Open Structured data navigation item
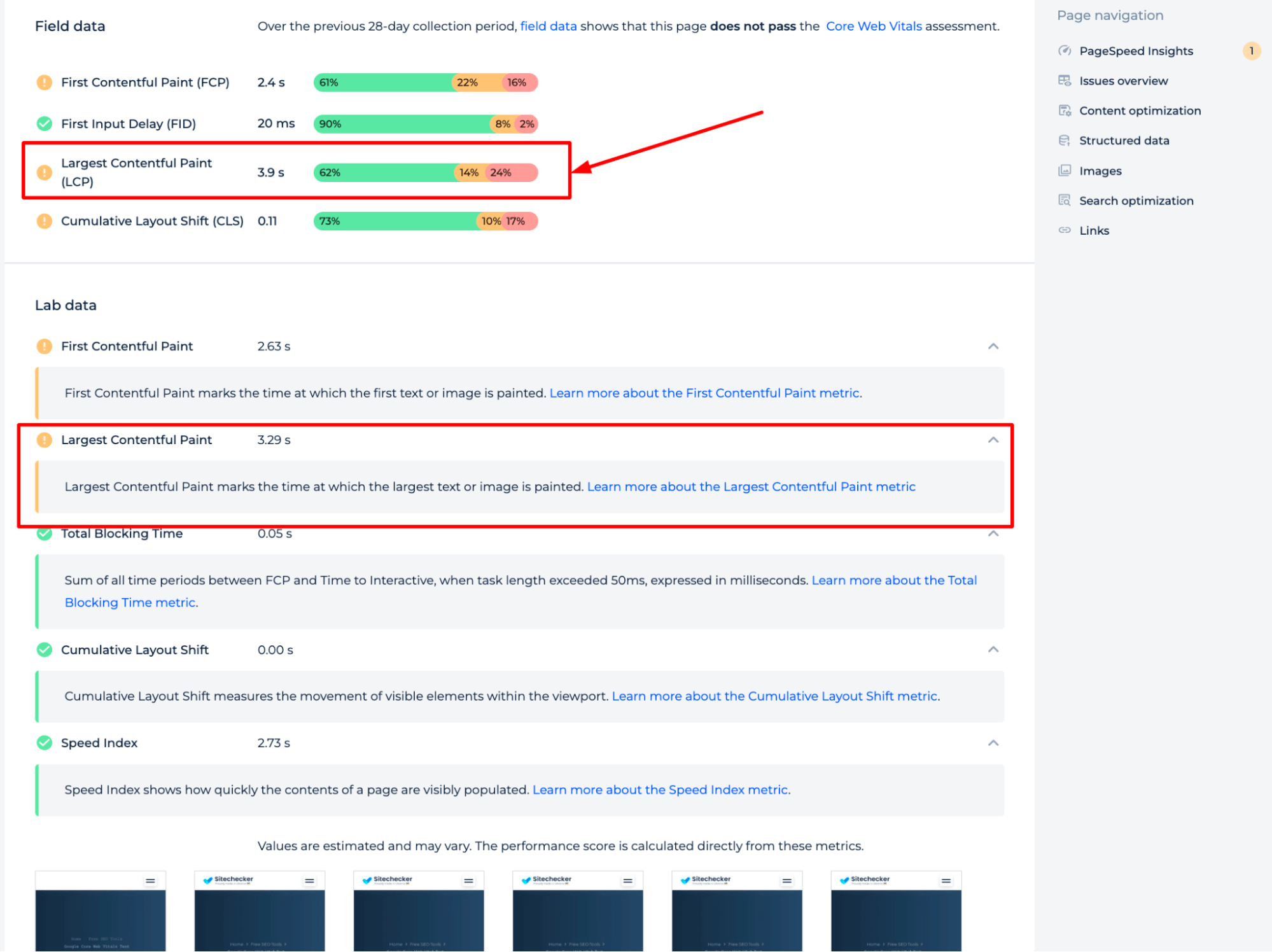1272x952 pixels. pos(1124,141)
